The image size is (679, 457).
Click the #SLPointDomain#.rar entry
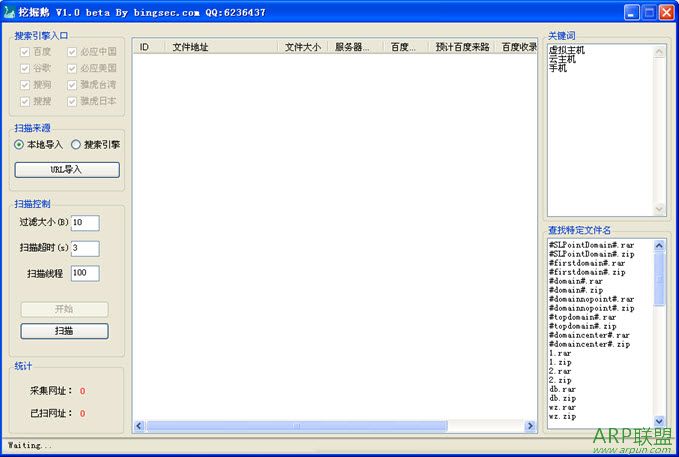(x=592, y=245)
